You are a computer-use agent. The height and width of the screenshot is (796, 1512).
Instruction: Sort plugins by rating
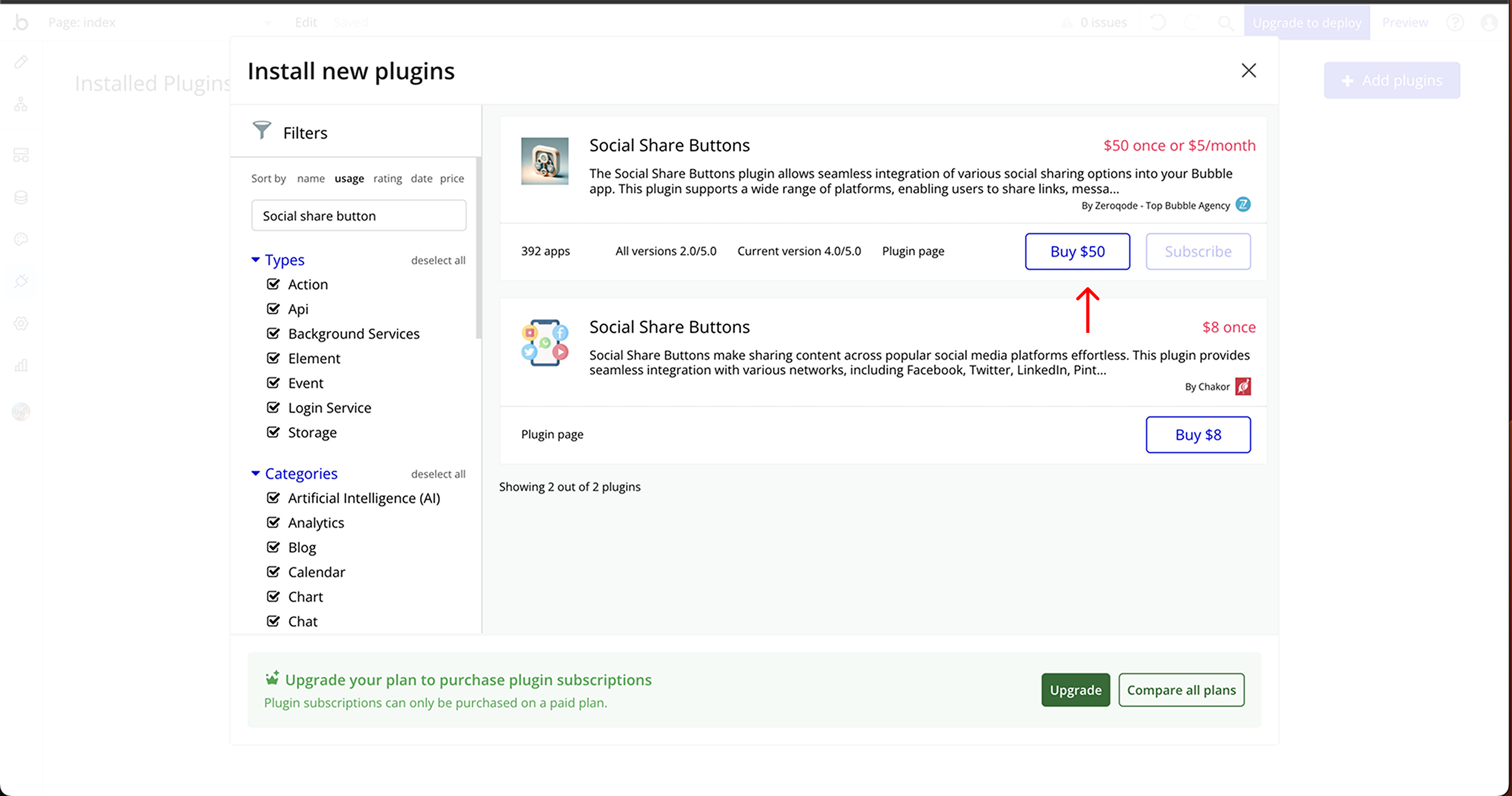[387, 179]
